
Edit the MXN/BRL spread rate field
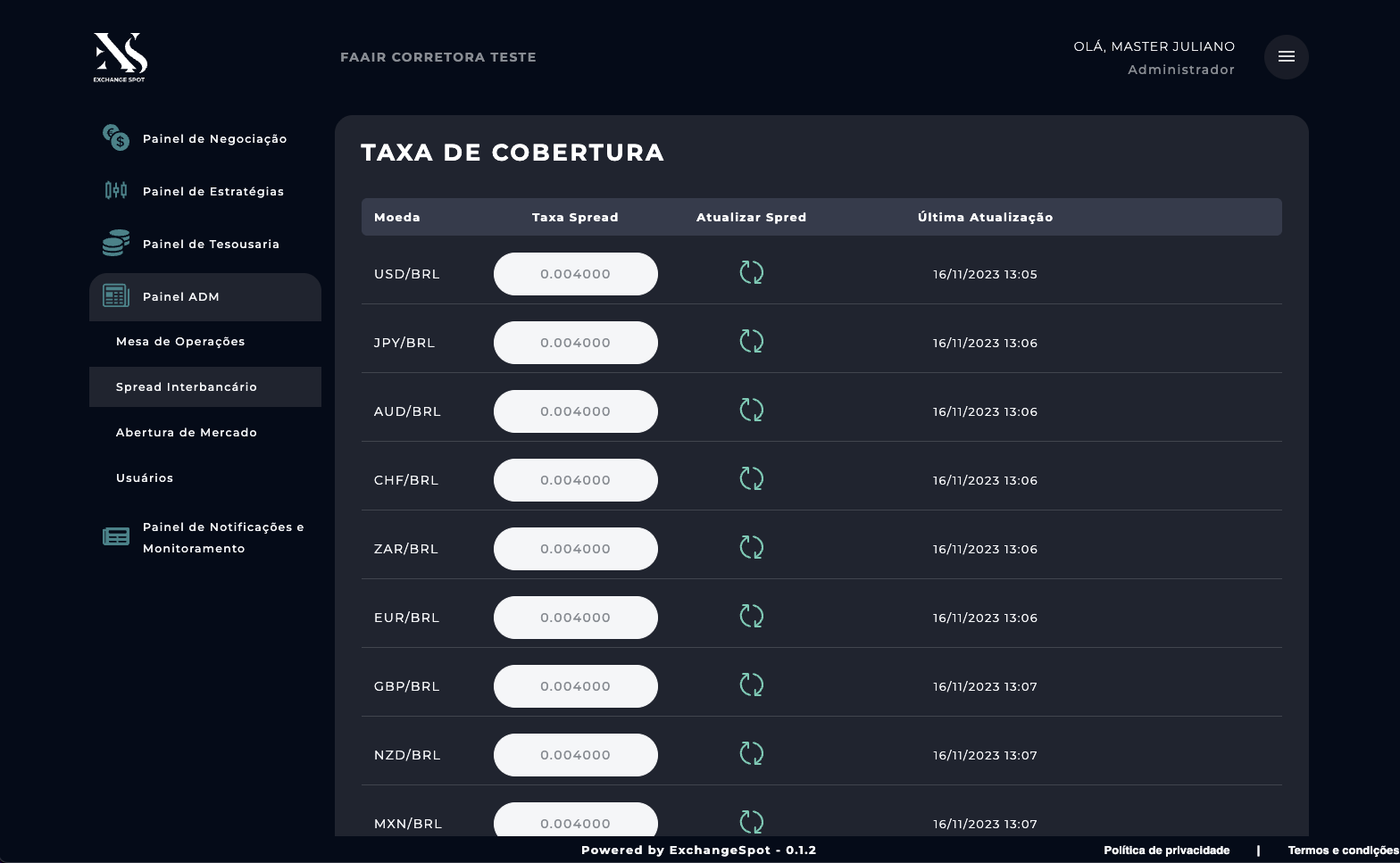[x=576, y=819]
